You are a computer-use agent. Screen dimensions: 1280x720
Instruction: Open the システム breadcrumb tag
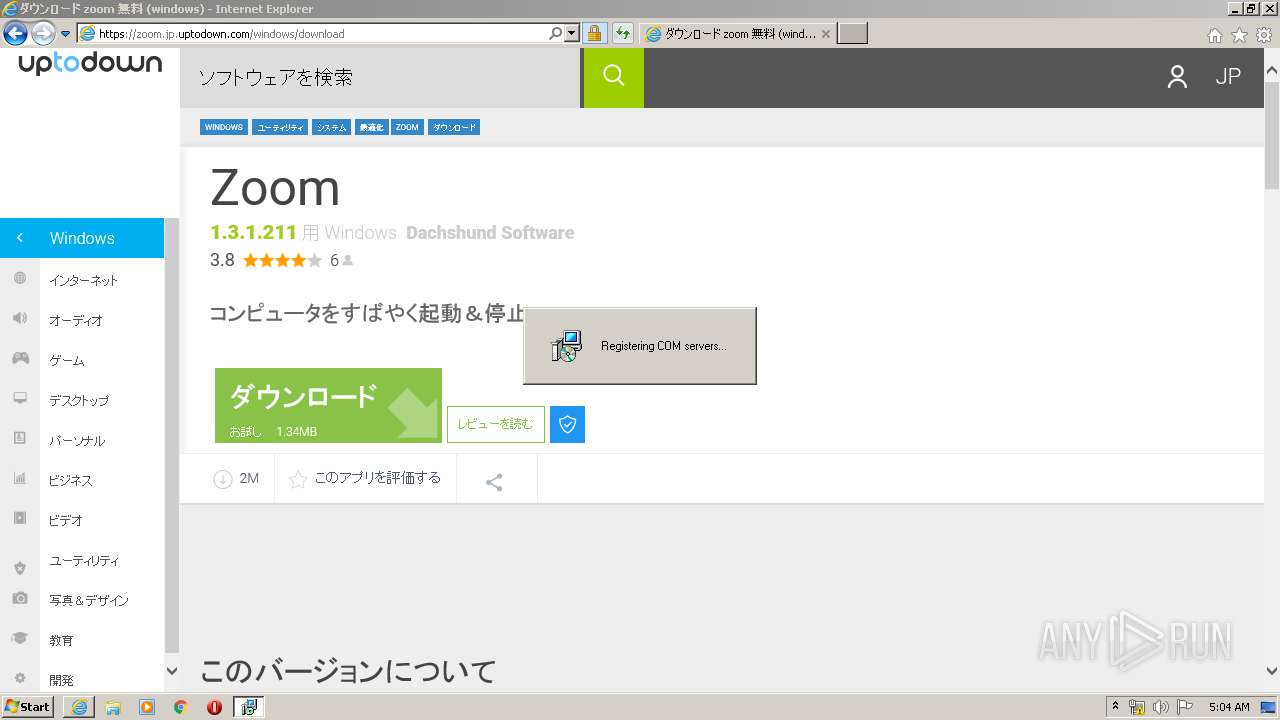(331, 127)
